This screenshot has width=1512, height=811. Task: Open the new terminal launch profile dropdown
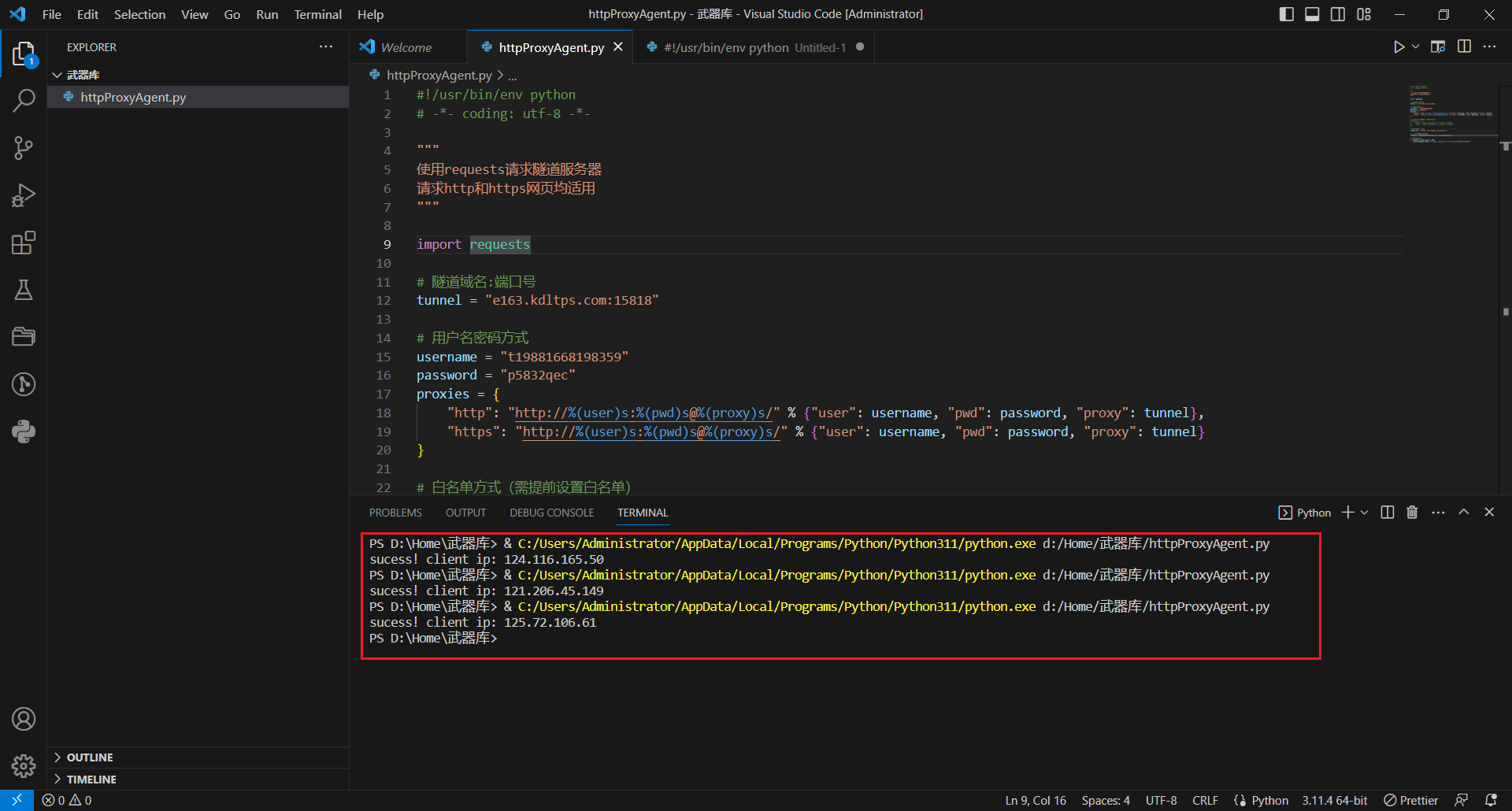(1365, 513)
